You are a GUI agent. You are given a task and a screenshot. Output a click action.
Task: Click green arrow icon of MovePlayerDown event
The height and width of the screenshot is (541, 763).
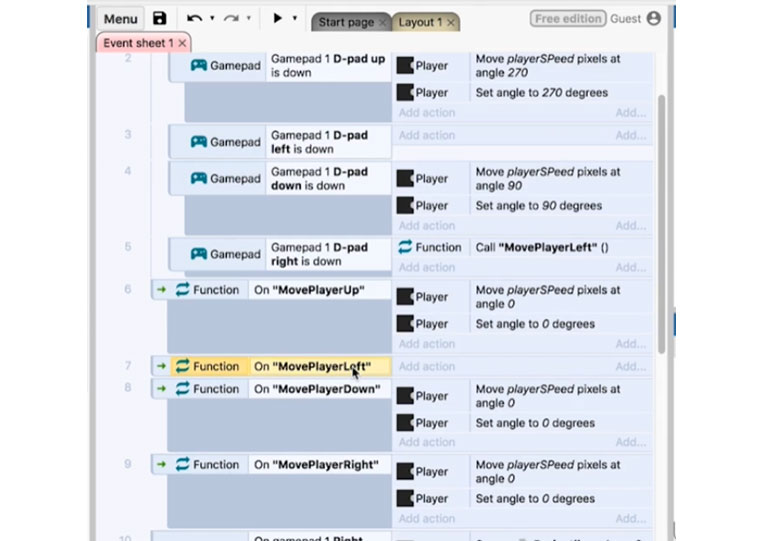tap(161, 389)
